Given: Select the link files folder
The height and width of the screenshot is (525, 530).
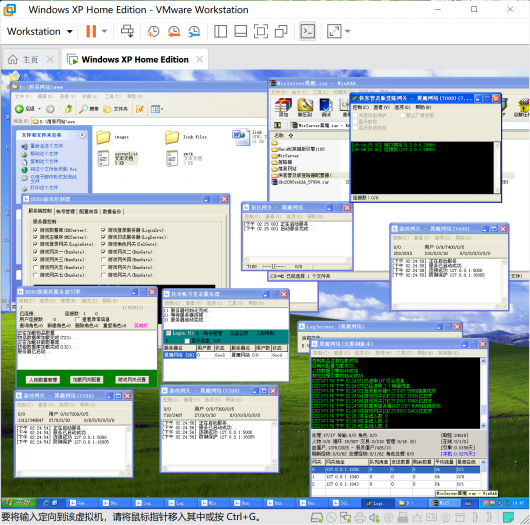Looking at the screenshot, I should click(x=186, y=137).
